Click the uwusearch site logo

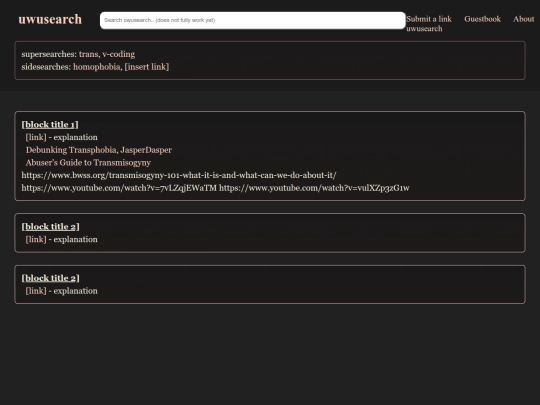click(50, 20)
